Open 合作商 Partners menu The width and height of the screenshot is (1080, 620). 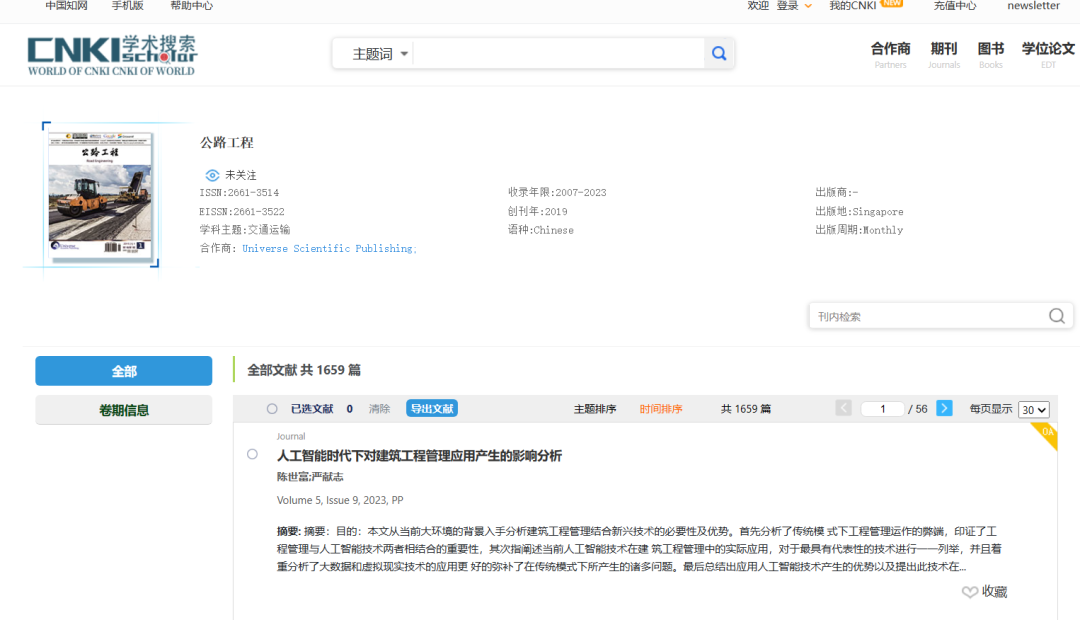point(891,55)
